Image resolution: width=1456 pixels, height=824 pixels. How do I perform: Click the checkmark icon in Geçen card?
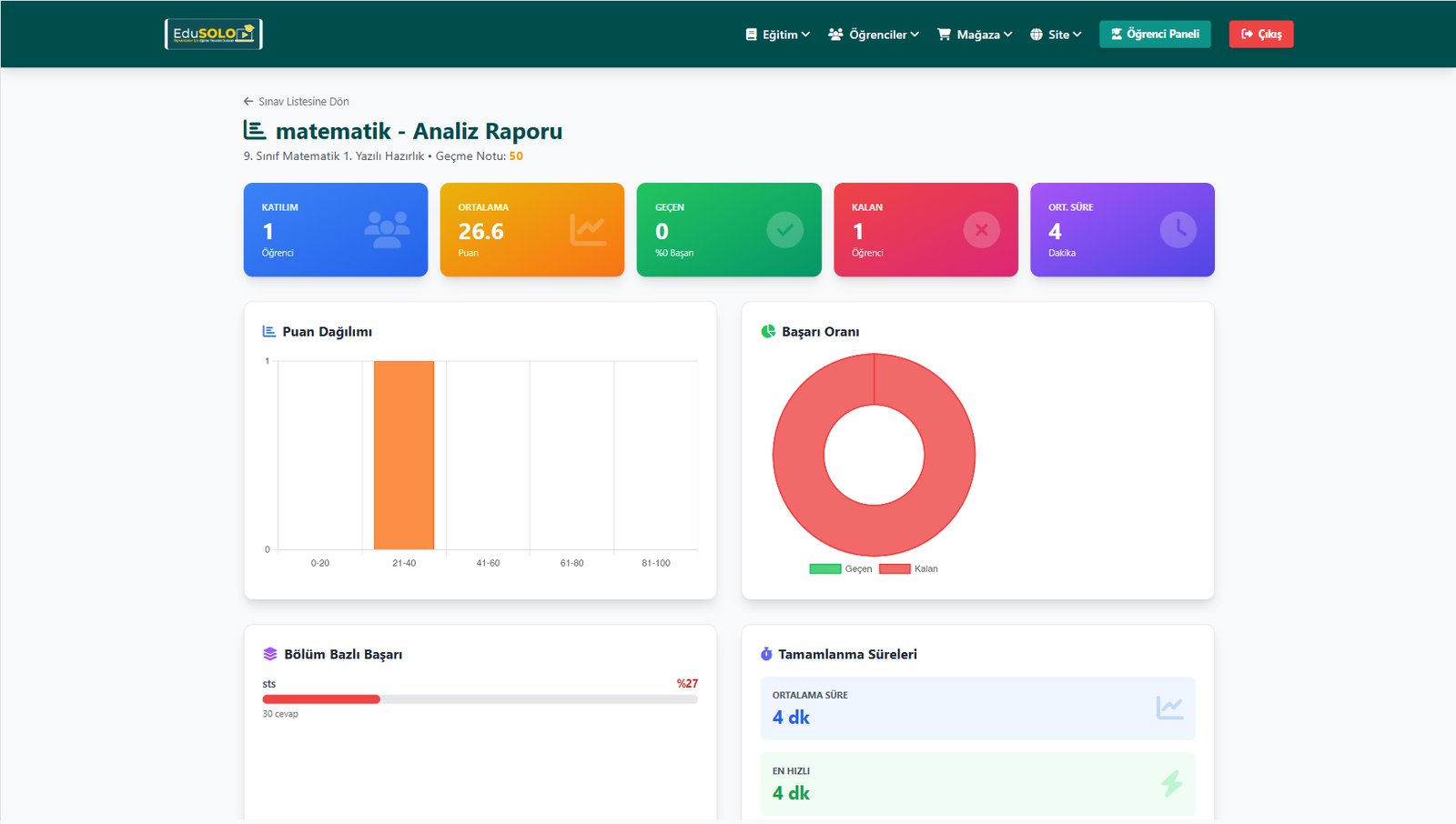pyautogui.click(x=784, y=230)
